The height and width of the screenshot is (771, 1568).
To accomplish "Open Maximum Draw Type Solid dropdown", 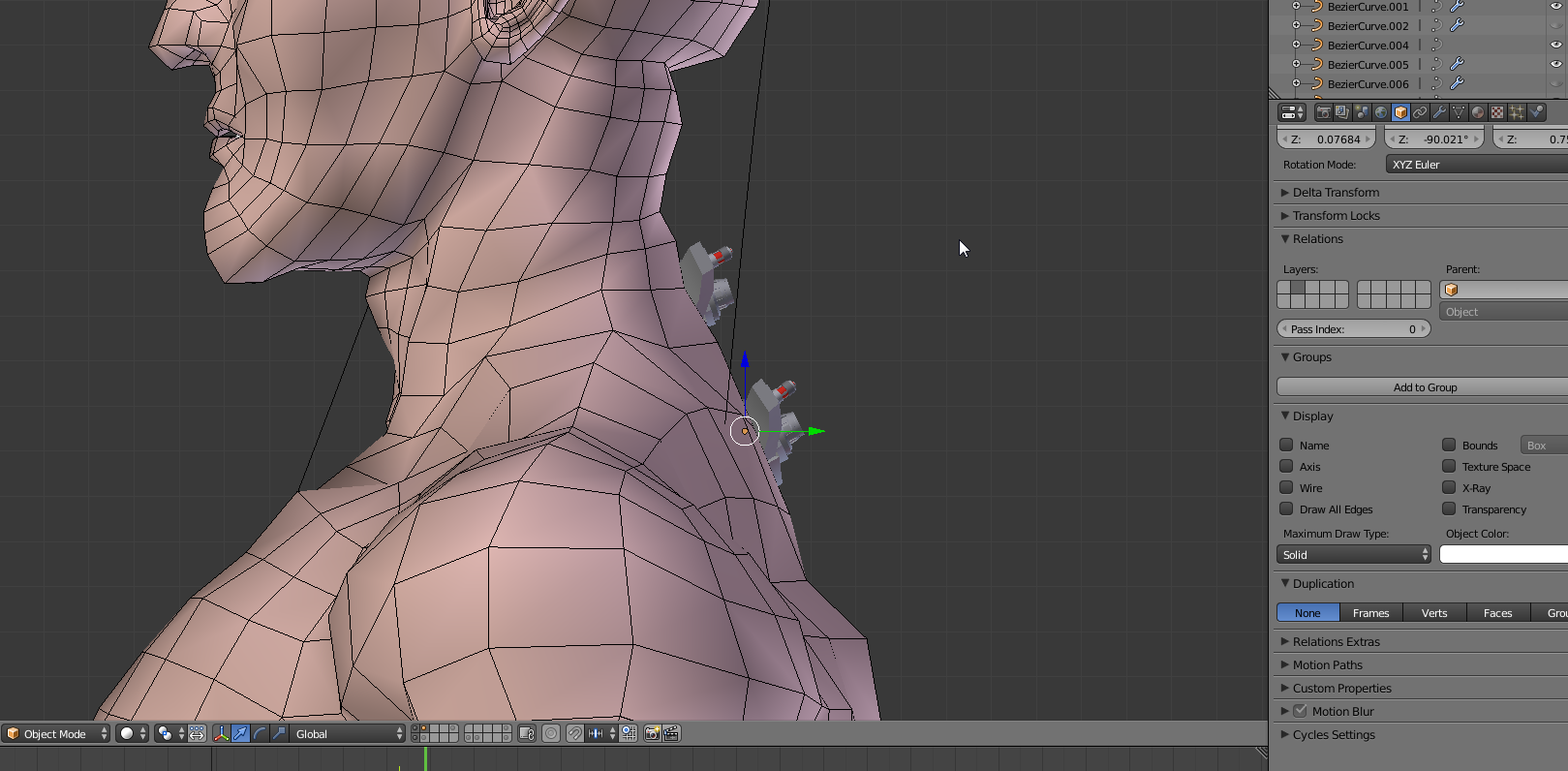I will pos(1354,555).
